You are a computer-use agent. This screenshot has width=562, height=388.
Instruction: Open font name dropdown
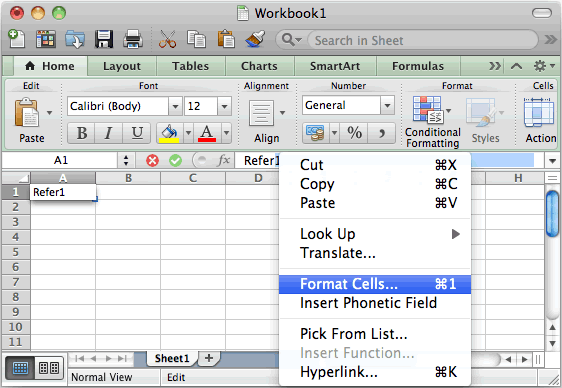click(175, 106)
